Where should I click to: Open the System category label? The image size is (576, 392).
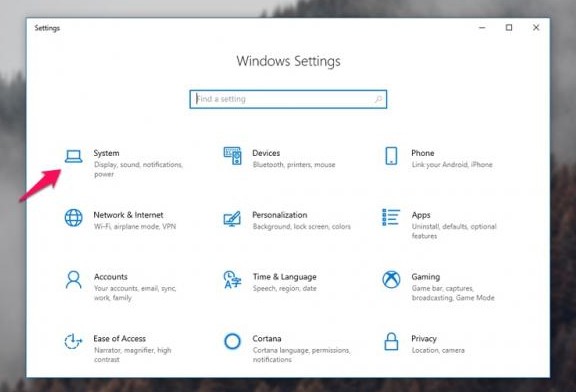106,153
